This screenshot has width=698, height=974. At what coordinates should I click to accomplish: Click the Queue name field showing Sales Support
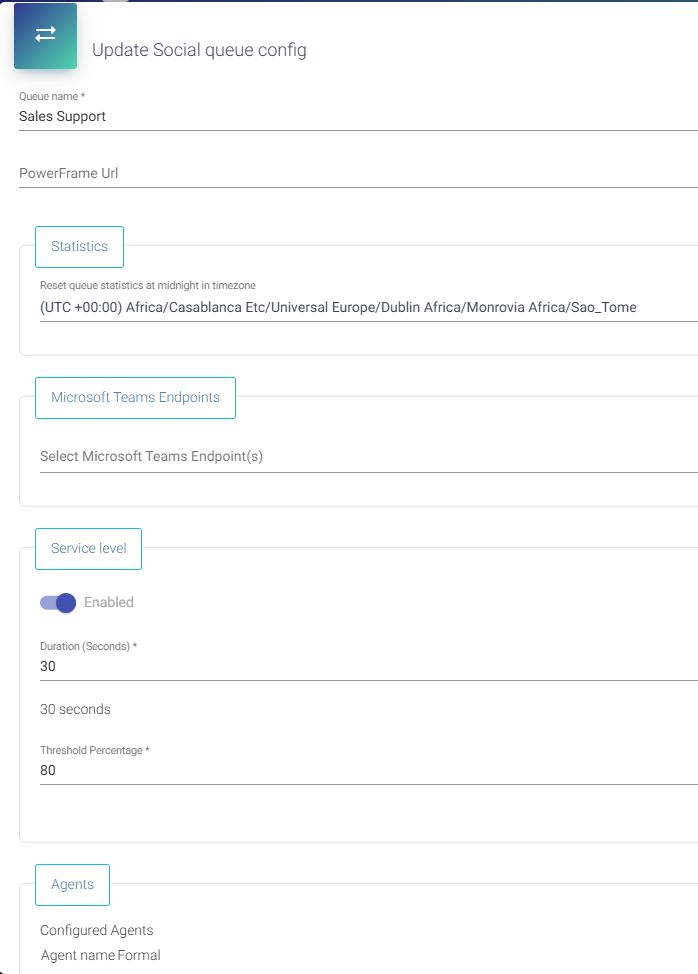click(x=200, y=116)
